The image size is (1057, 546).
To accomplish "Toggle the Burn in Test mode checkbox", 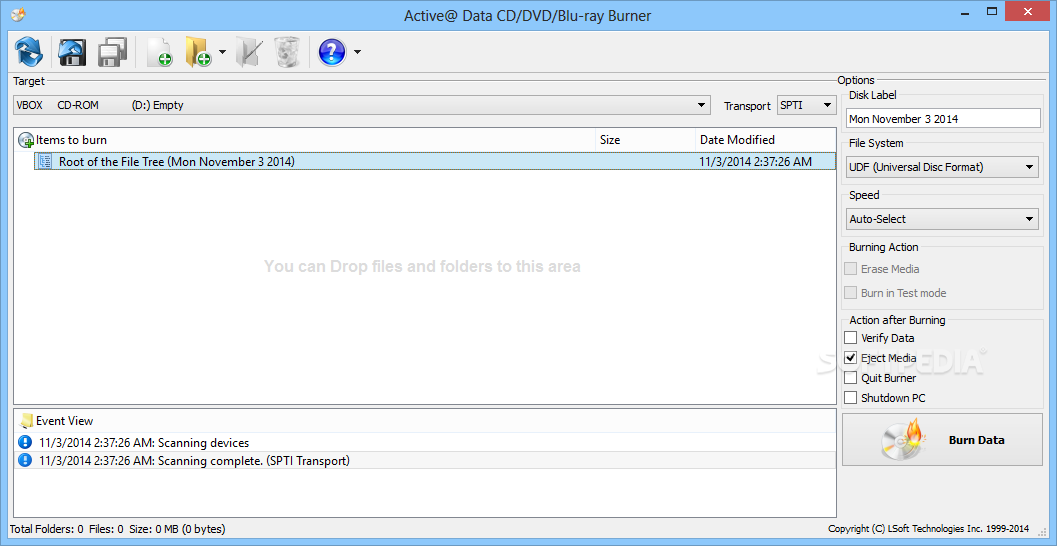I will pos(851,293).
